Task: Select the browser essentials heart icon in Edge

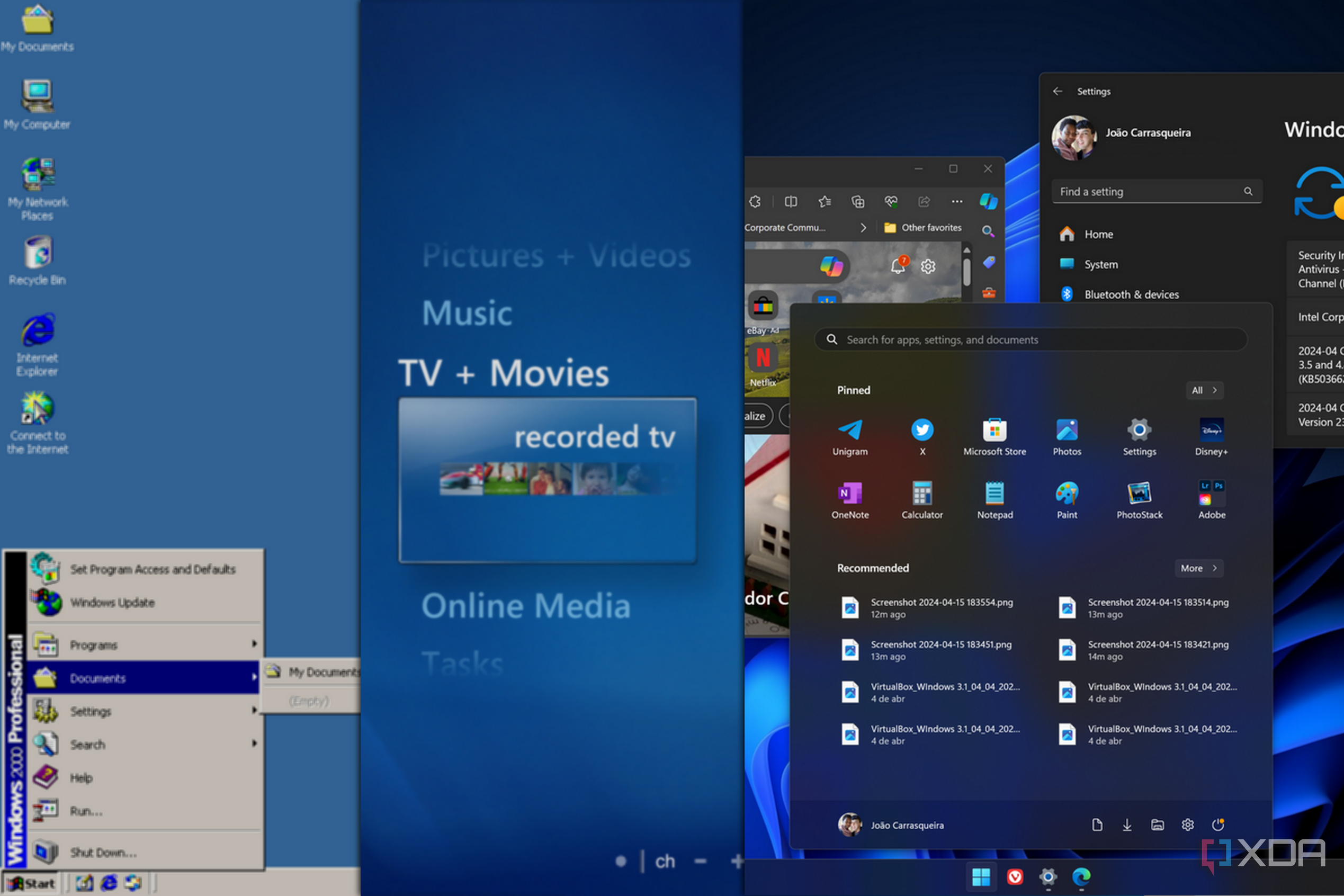Action: click(x=891, y=201)
